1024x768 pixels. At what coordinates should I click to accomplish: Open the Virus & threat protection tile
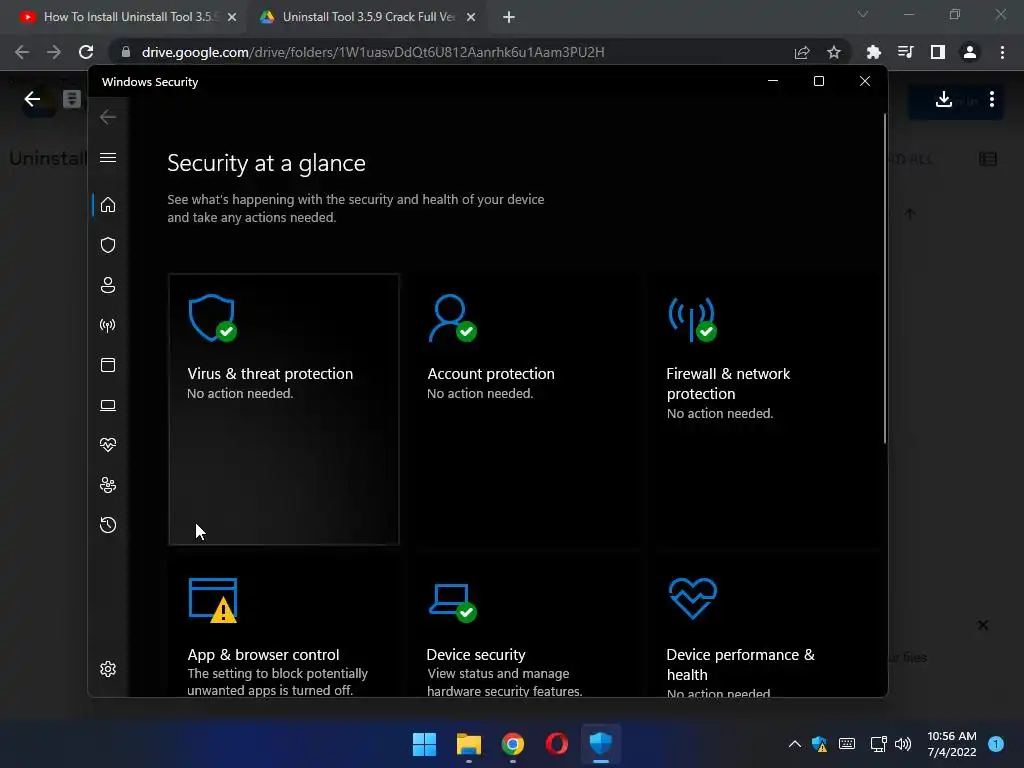[284, 409]
